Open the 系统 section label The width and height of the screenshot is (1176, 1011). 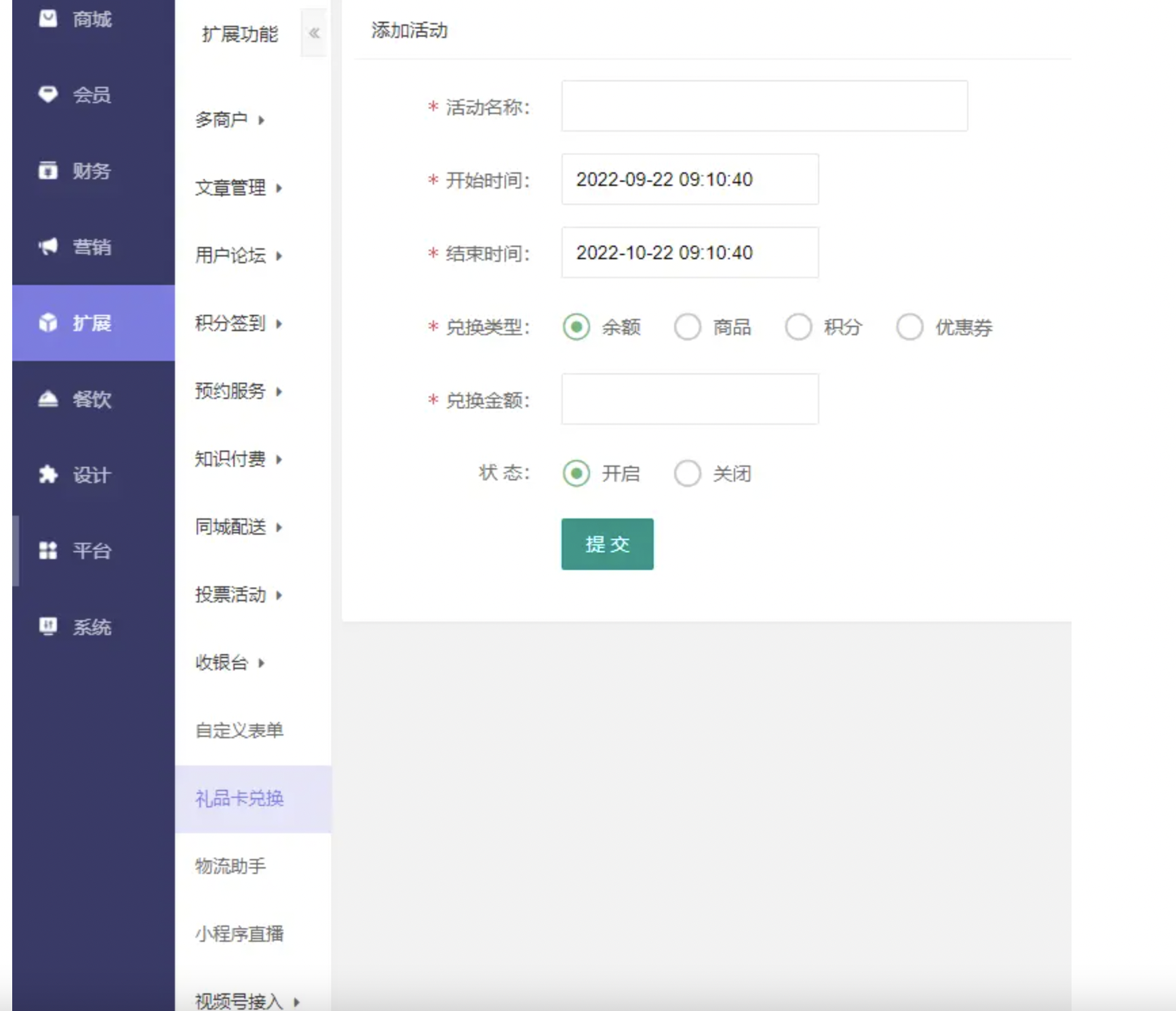click(92, 627)
